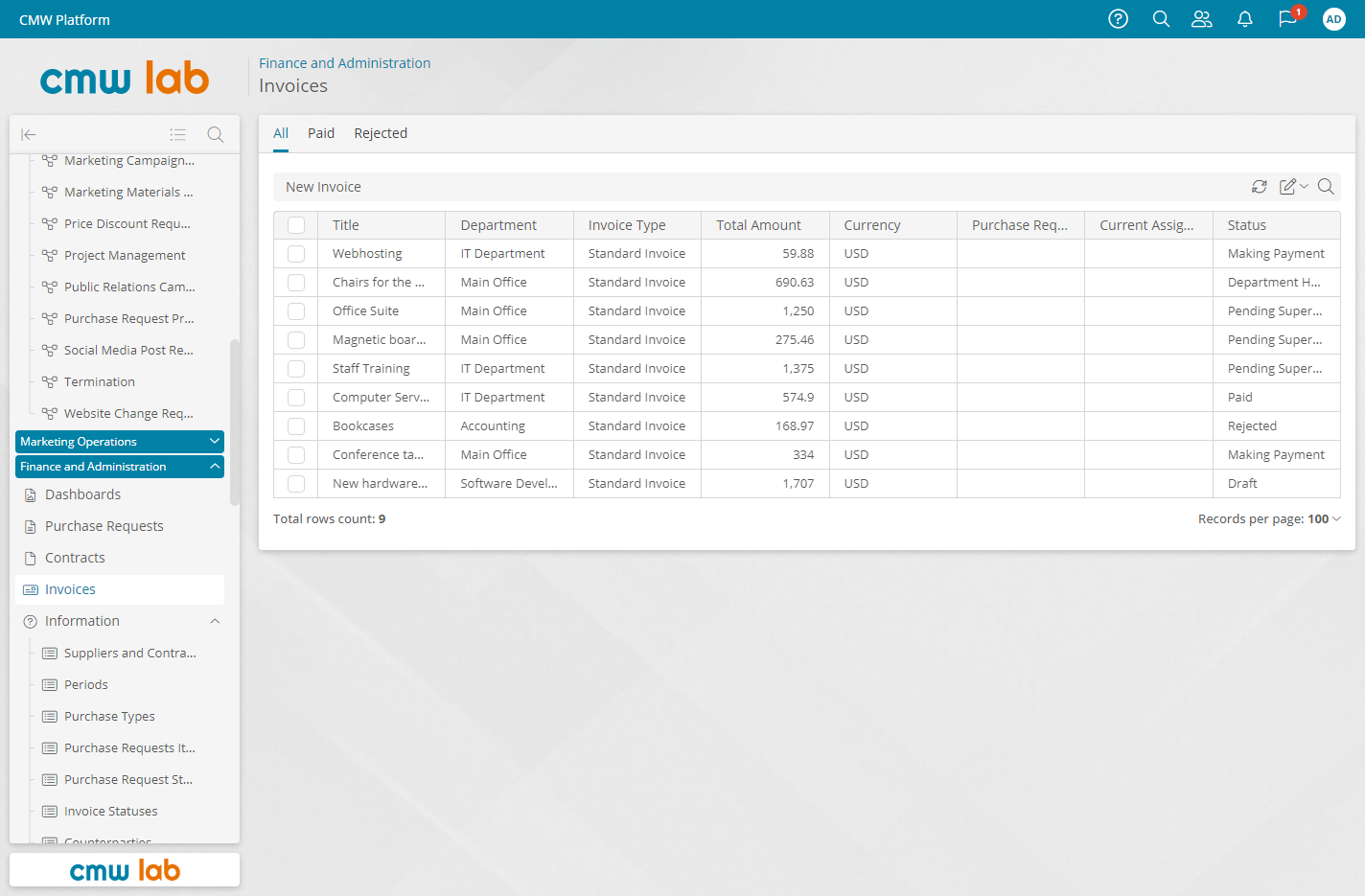Open Purchase Requests Items list
Screen dimensions: 1365x896
(129, 748)
